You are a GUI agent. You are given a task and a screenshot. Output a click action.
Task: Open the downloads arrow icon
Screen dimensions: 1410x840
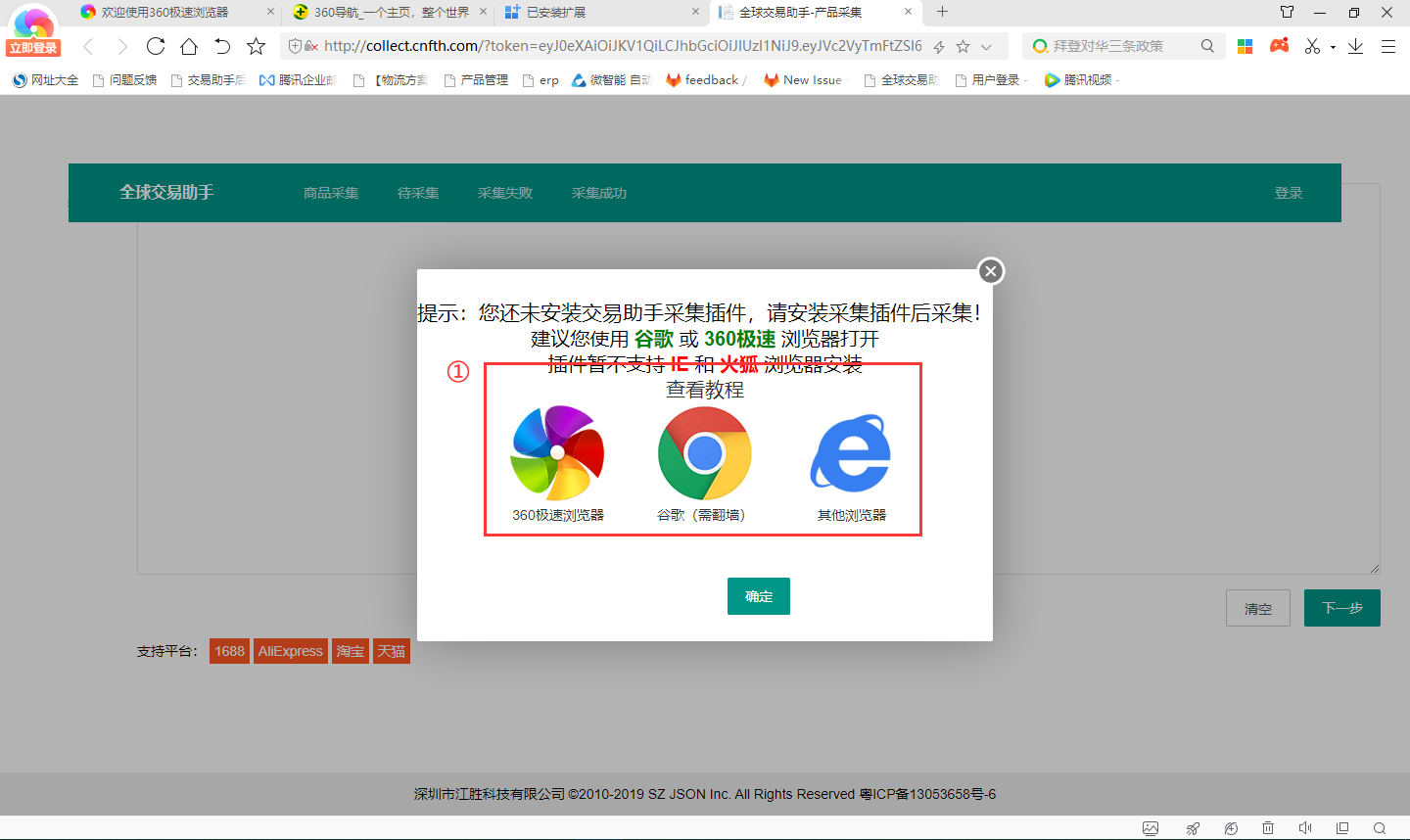tap(1355, 46)
